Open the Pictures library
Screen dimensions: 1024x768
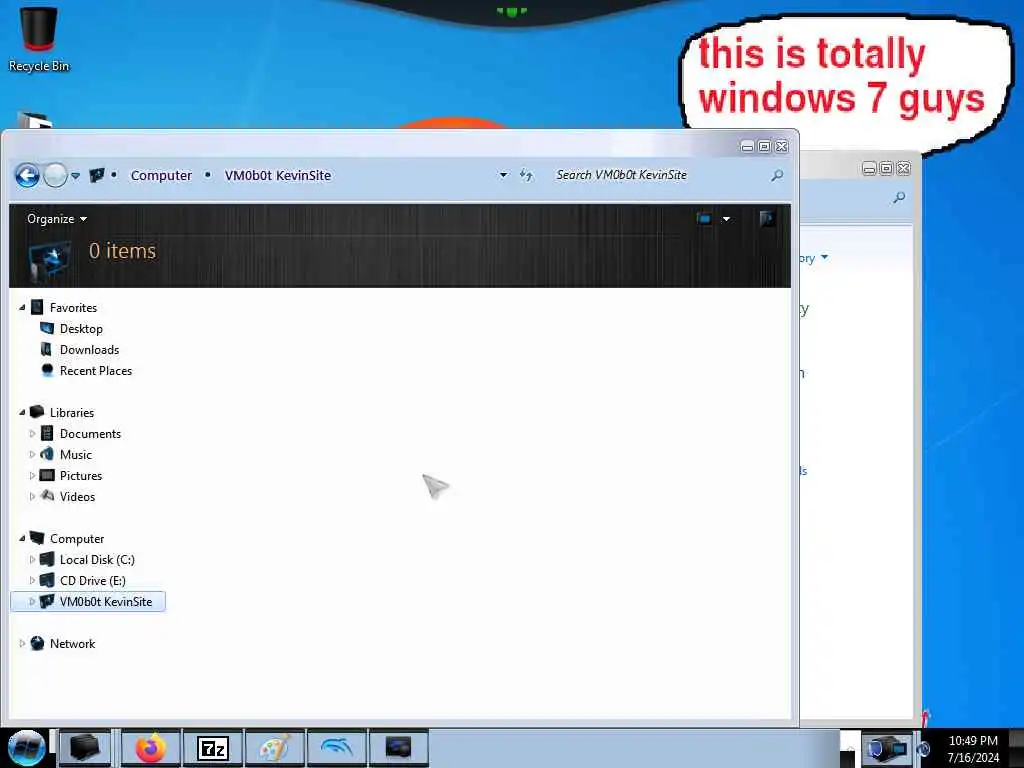click(81, 475)
